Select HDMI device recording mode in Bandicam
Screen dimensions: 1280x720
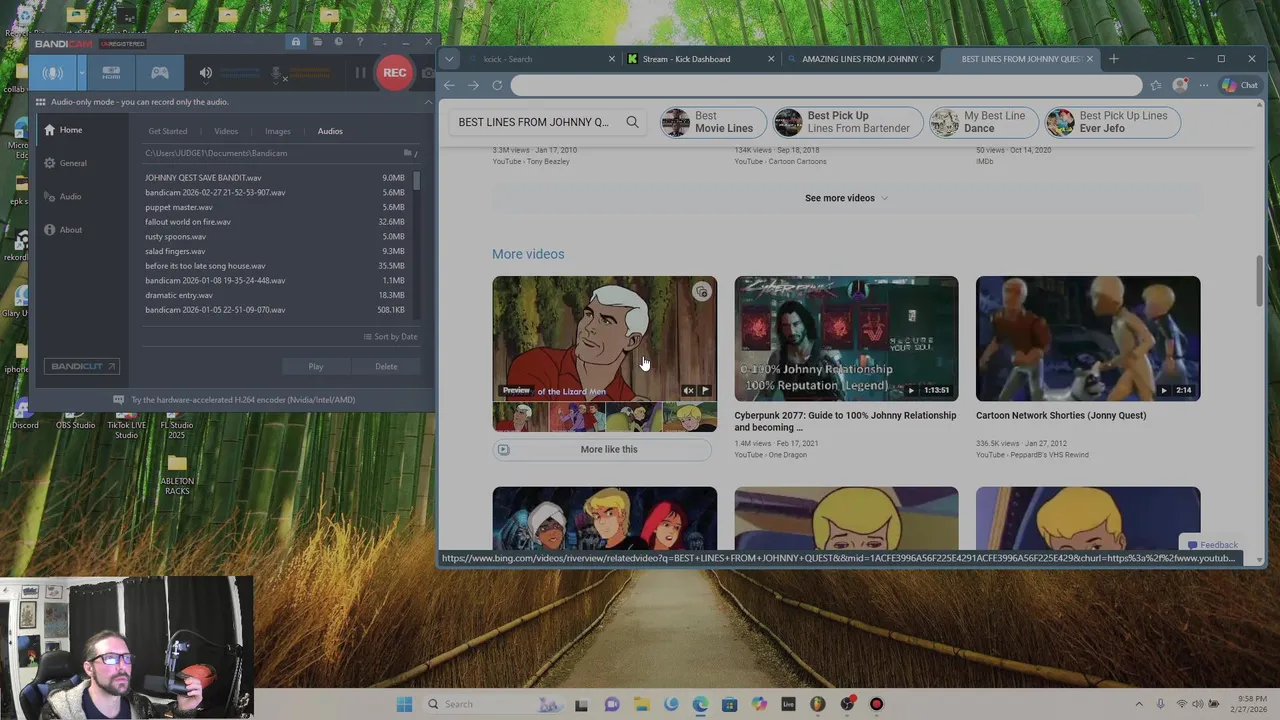111,72
